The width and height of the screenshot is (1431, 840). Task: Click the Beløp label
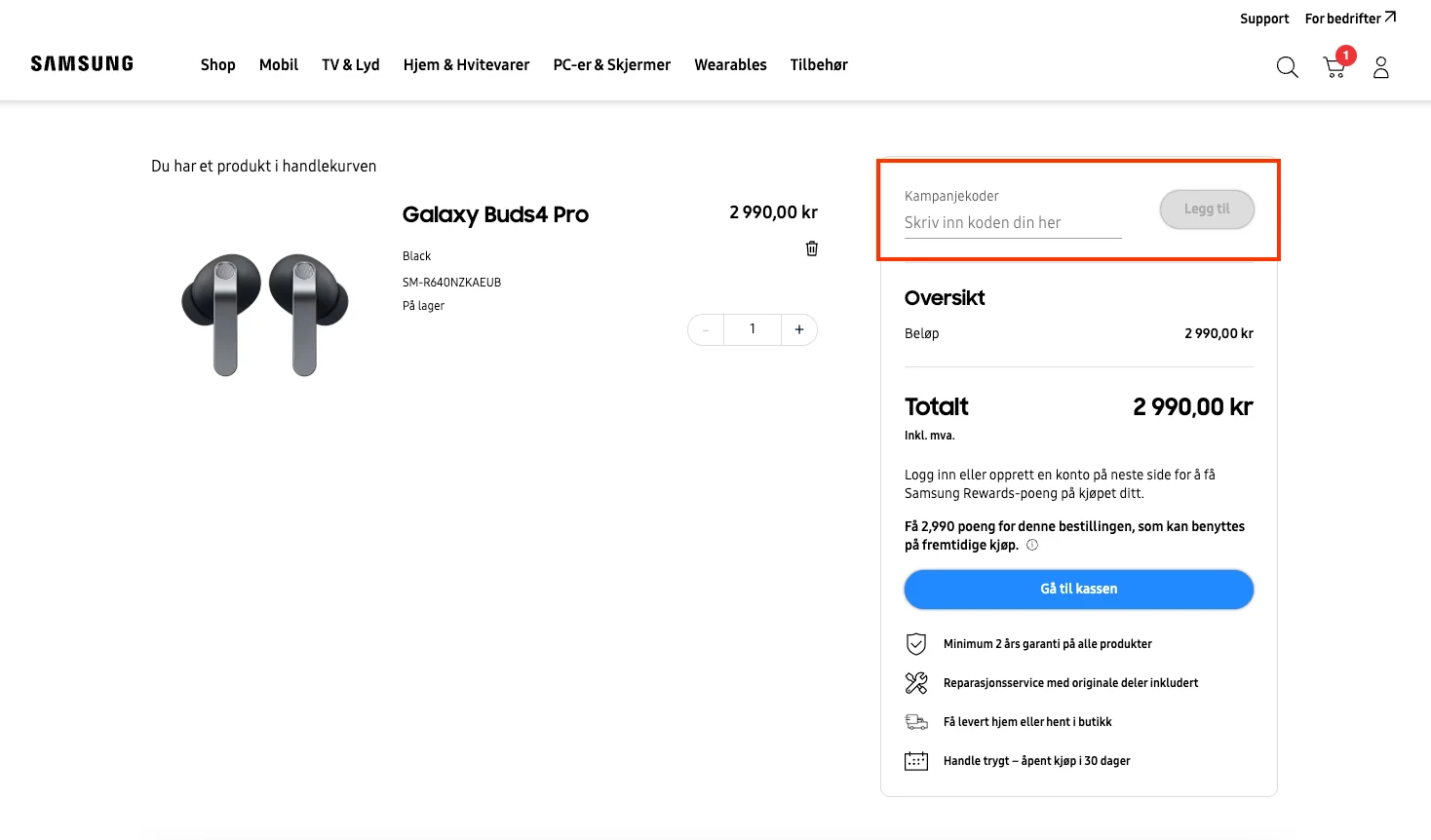922,333
